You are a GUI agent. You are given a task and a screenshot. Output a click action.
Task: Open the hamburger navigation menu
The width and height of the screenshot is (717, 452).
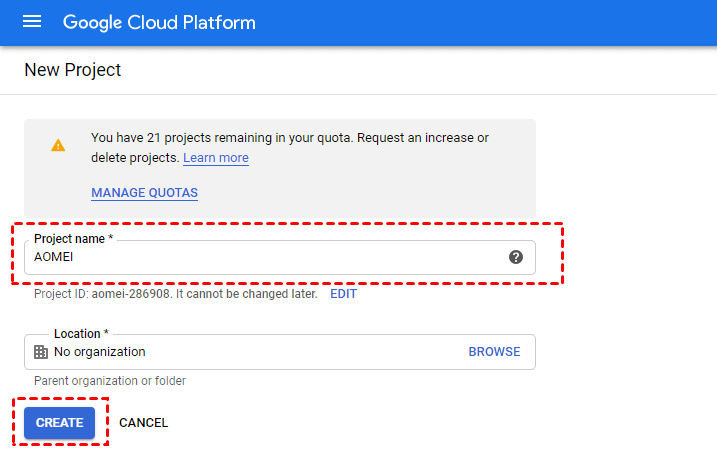pyautogui.click(x=32, y=22)
